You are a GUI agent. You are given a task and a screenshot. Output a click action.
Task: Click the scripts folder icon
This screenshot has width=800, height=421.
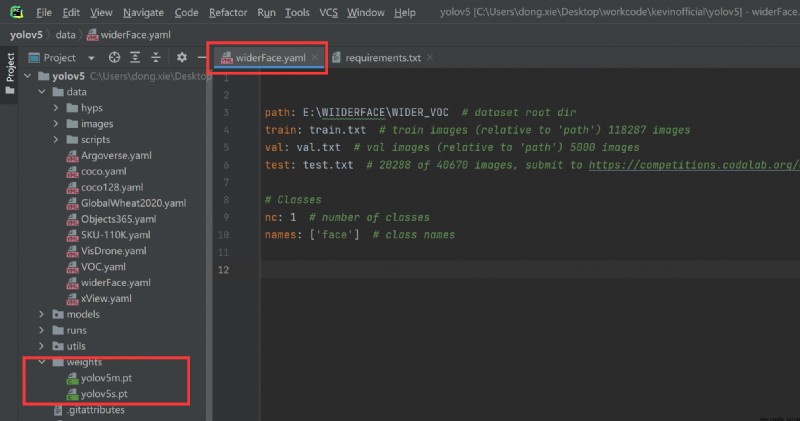click(x=72, y=139)
